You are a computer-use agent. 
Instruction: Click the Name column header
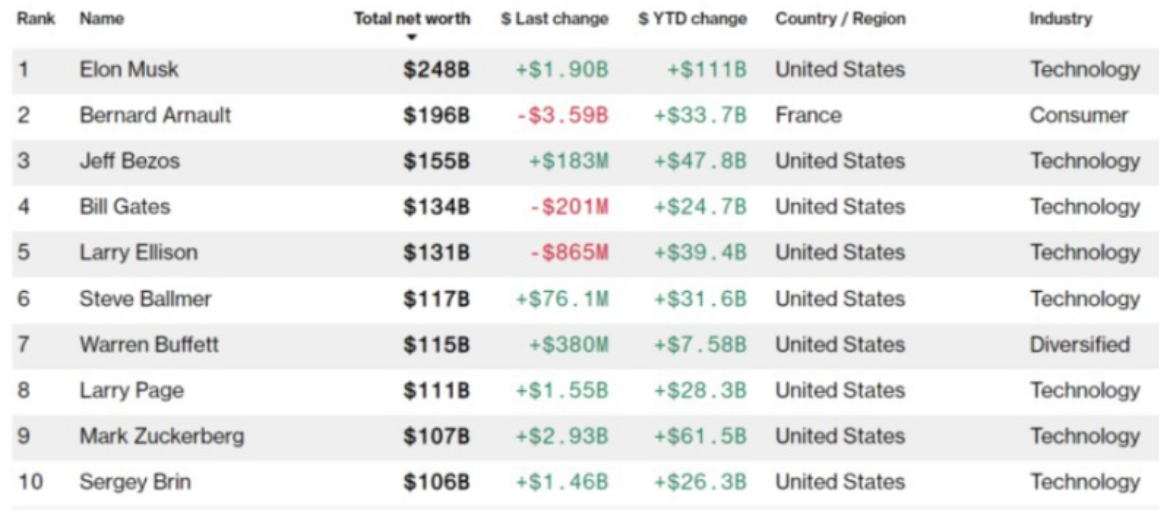coord(102,19)
